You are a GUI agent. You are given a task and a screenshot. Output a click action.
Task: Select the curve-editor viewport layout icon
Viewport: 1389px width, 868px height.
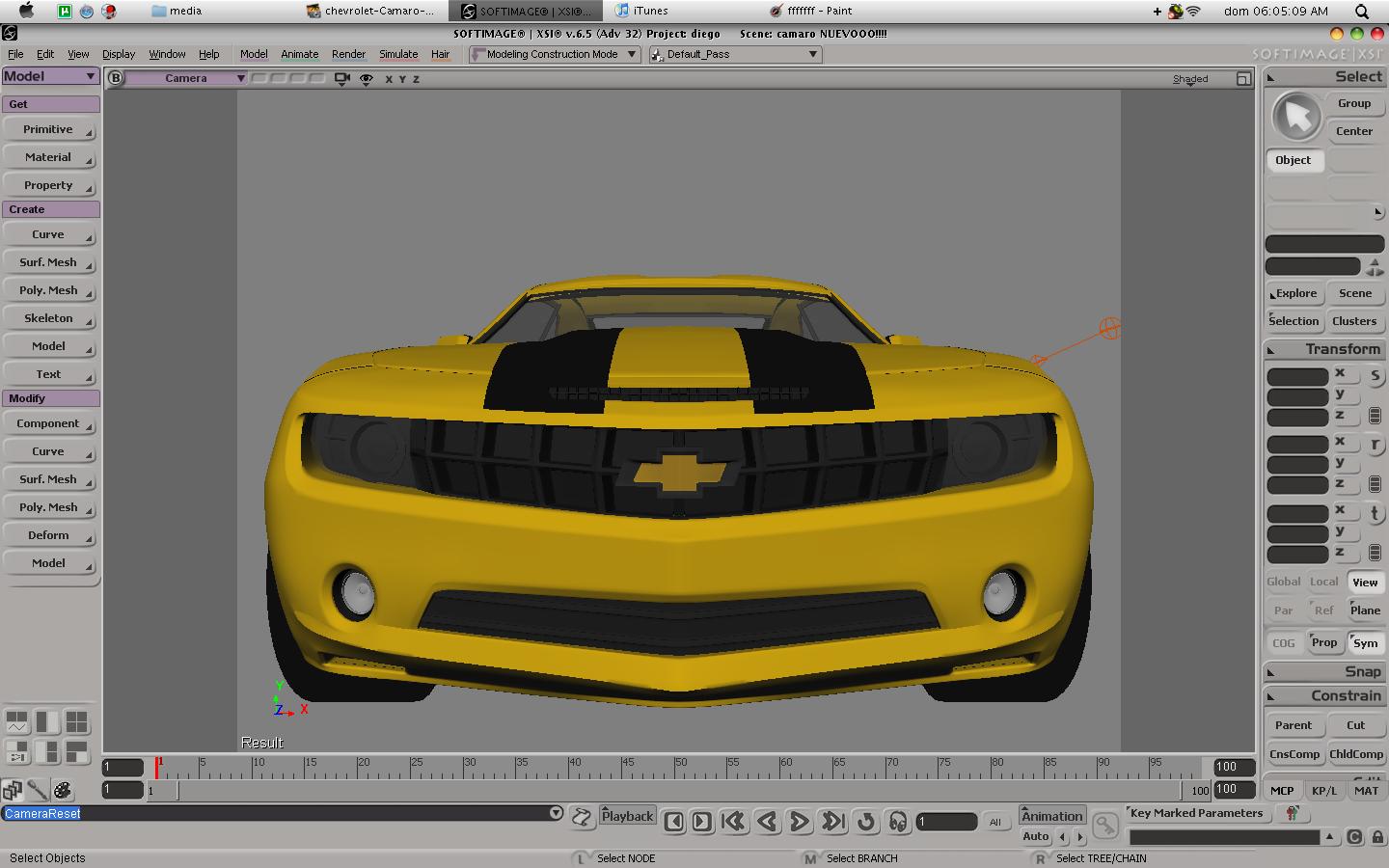point(17,721)
